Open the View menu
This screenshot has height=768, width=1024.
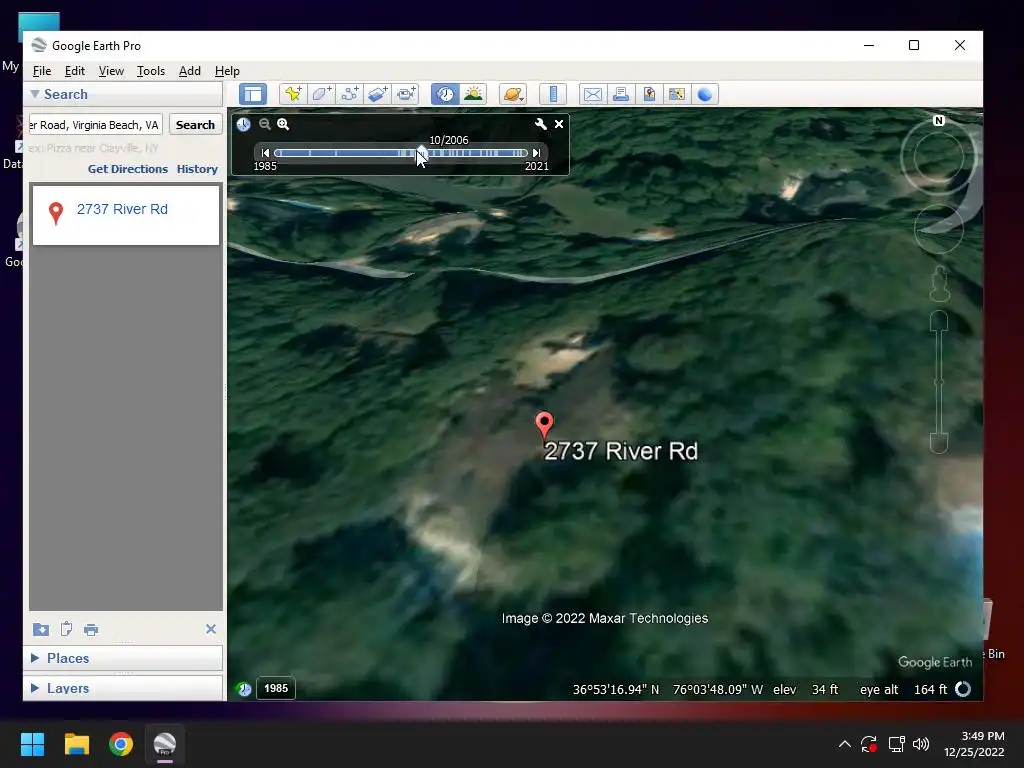(111, 71)
